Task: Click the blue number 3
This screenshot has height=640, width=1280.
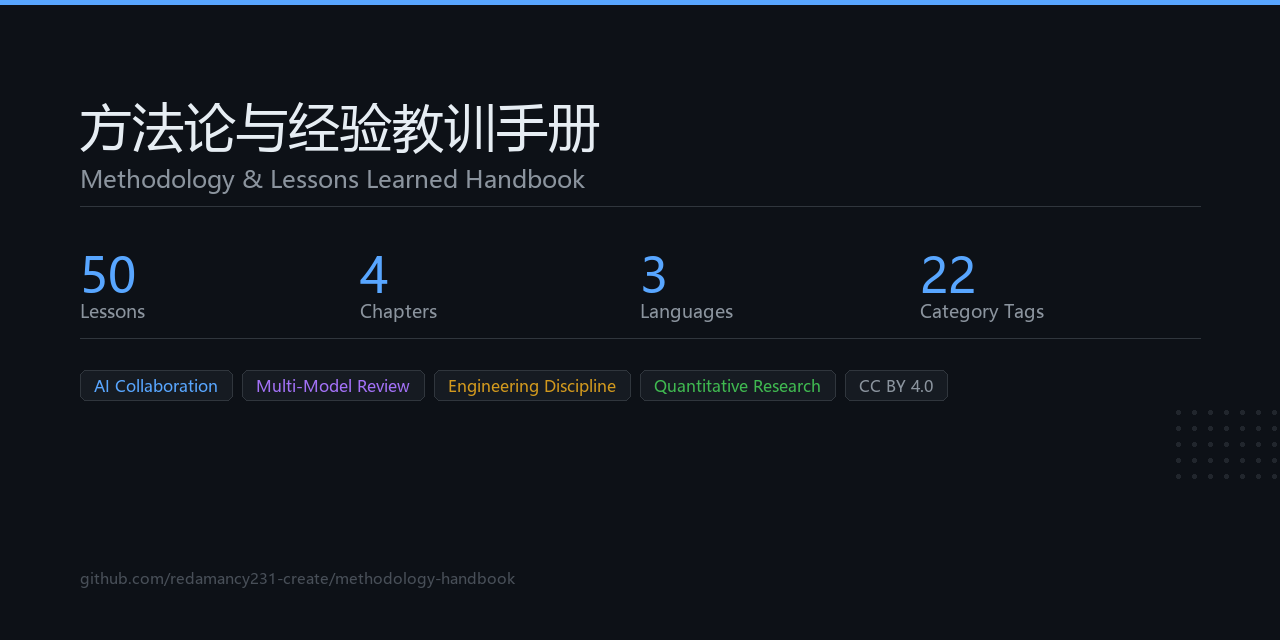Action: tap(653, 275)
